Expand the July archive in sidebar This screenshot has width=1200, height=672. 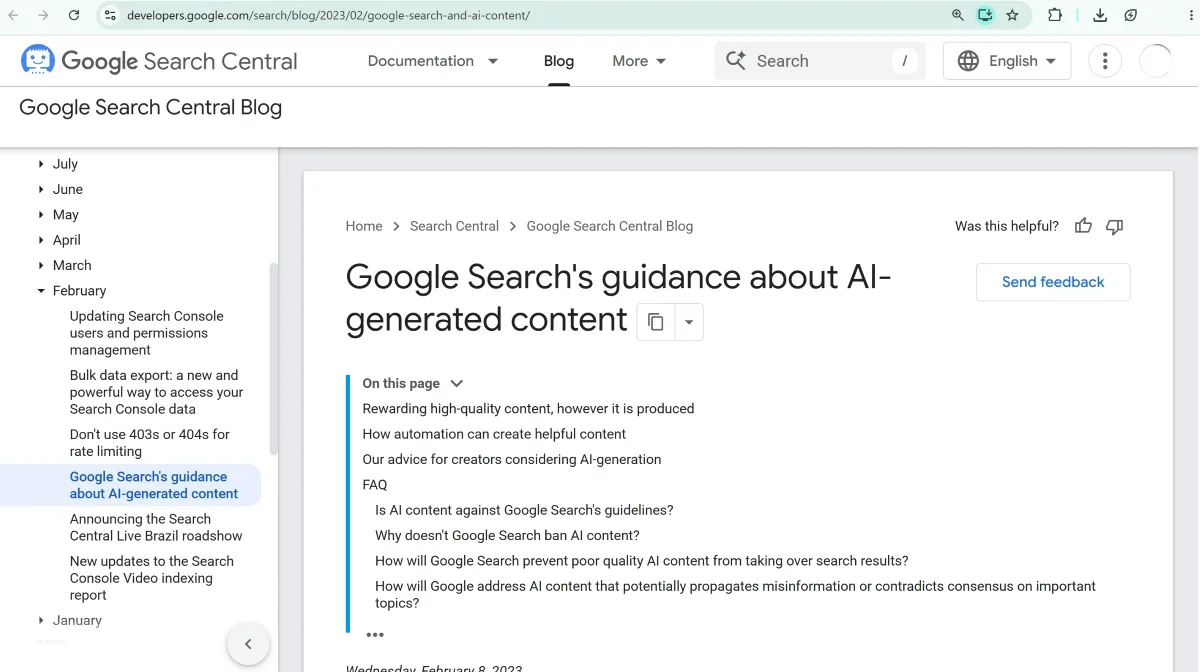41,164
